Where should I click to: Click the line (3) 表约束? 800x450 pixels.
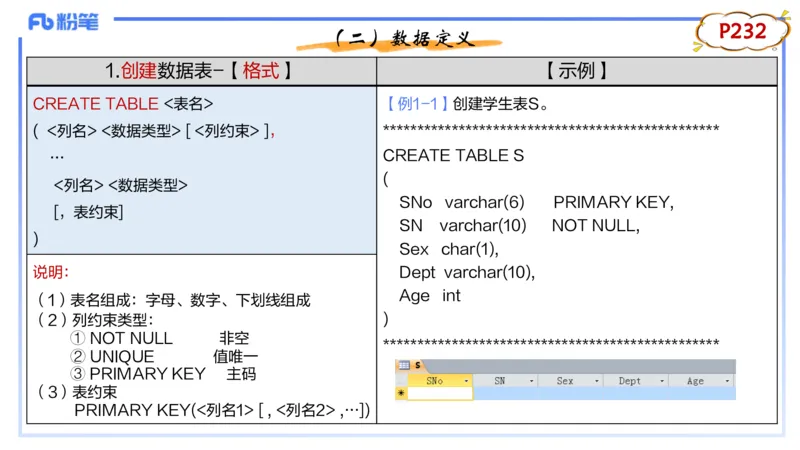point(78,392)
